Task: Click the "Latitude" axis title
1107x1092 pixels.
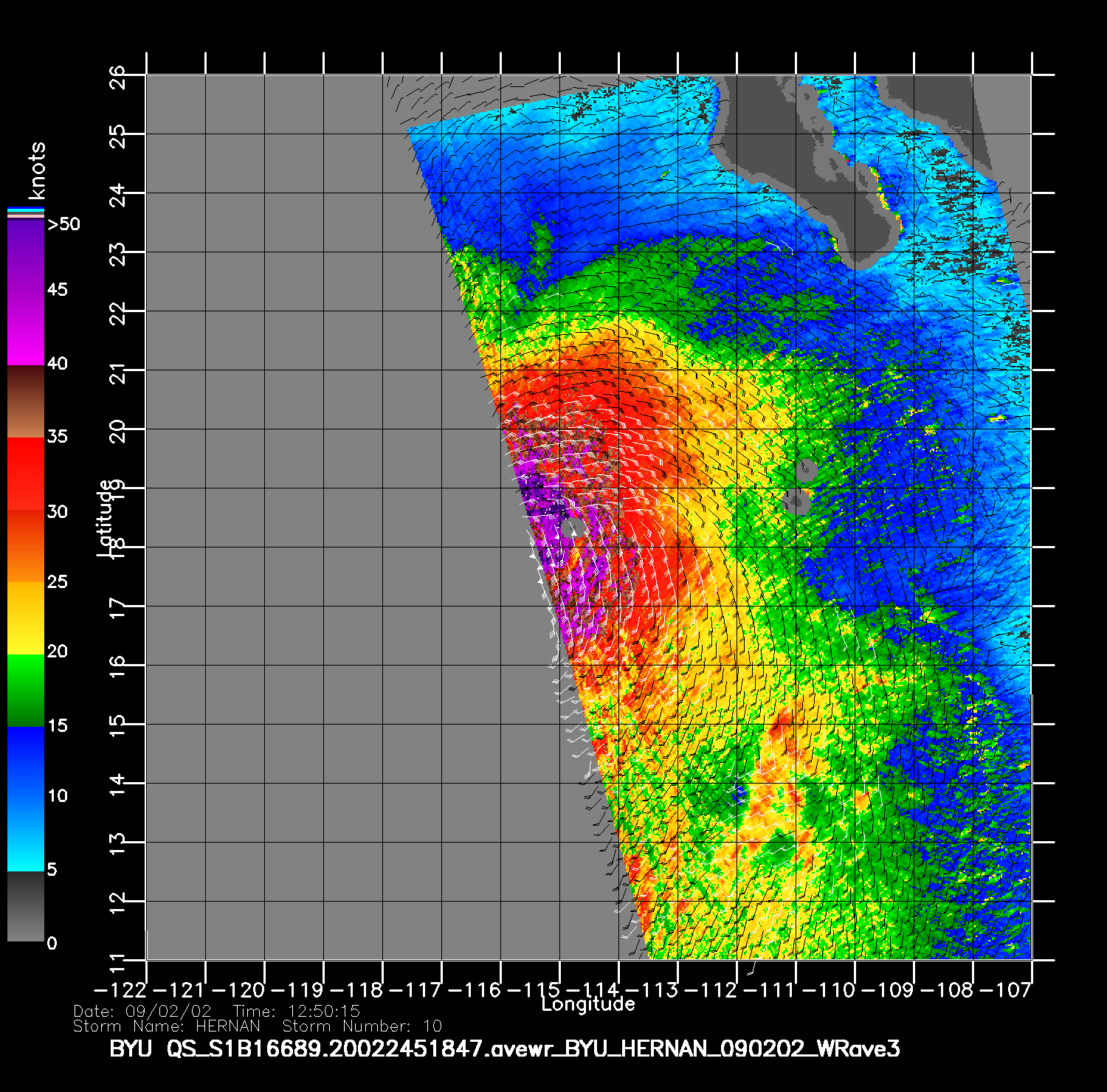Action: click(x=105, y=517)
